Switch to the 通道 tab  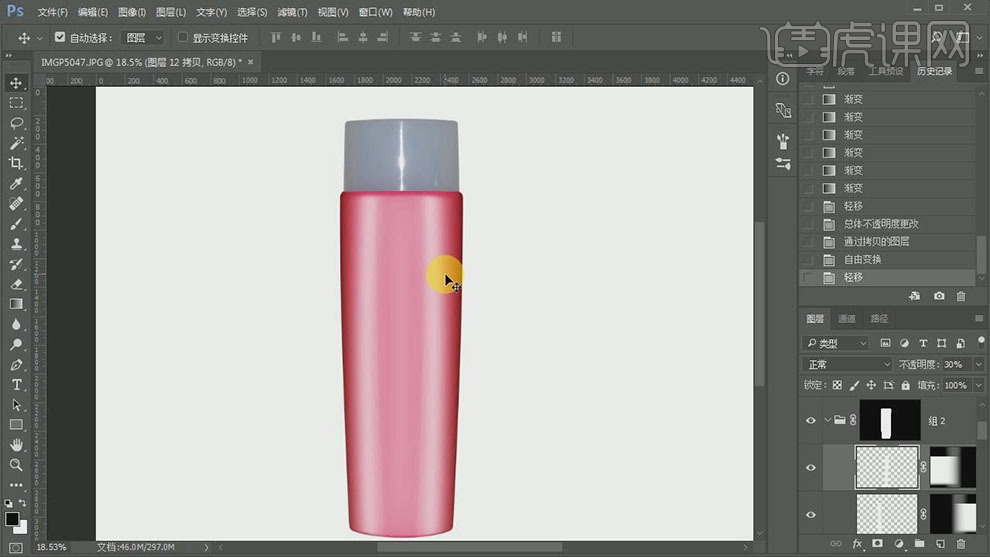847,319
